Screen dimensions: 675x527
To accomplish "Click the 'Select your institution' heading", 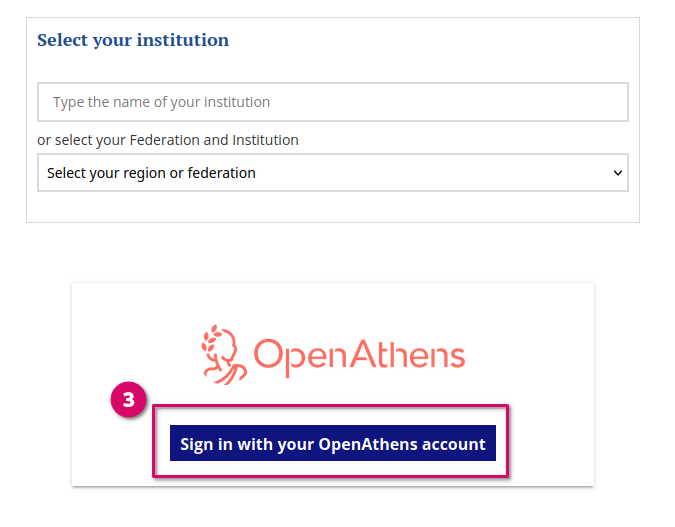I will pos(133,41).
